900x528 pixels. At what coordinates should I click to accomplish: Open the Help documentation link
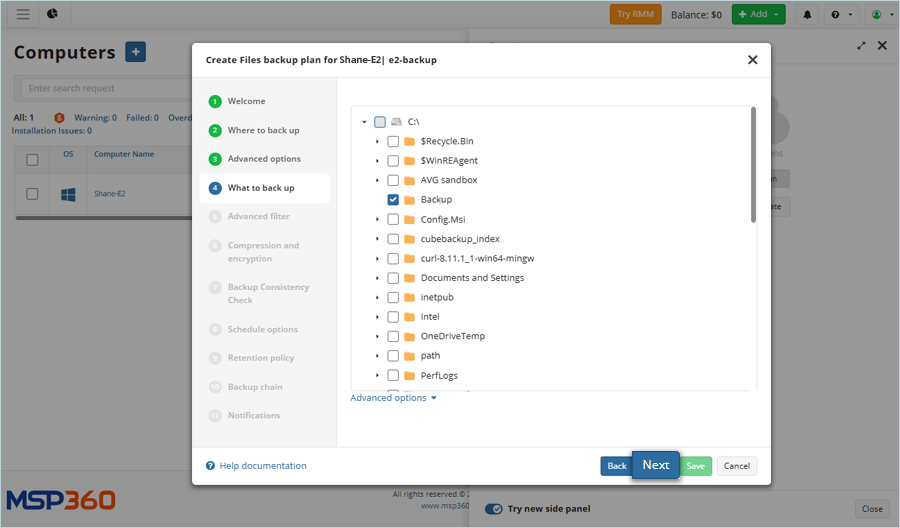coord(262,466)
